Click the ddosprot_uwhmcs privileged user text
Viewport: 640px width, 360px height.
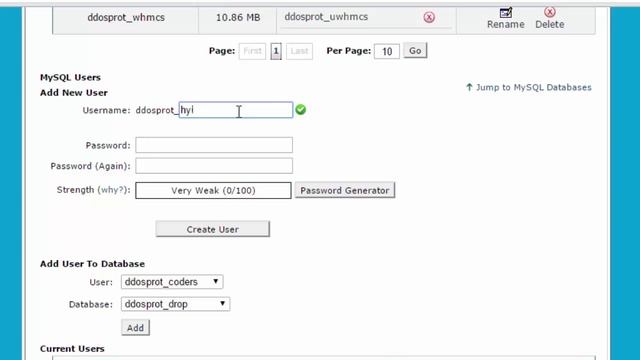click(x=326, y=17)
